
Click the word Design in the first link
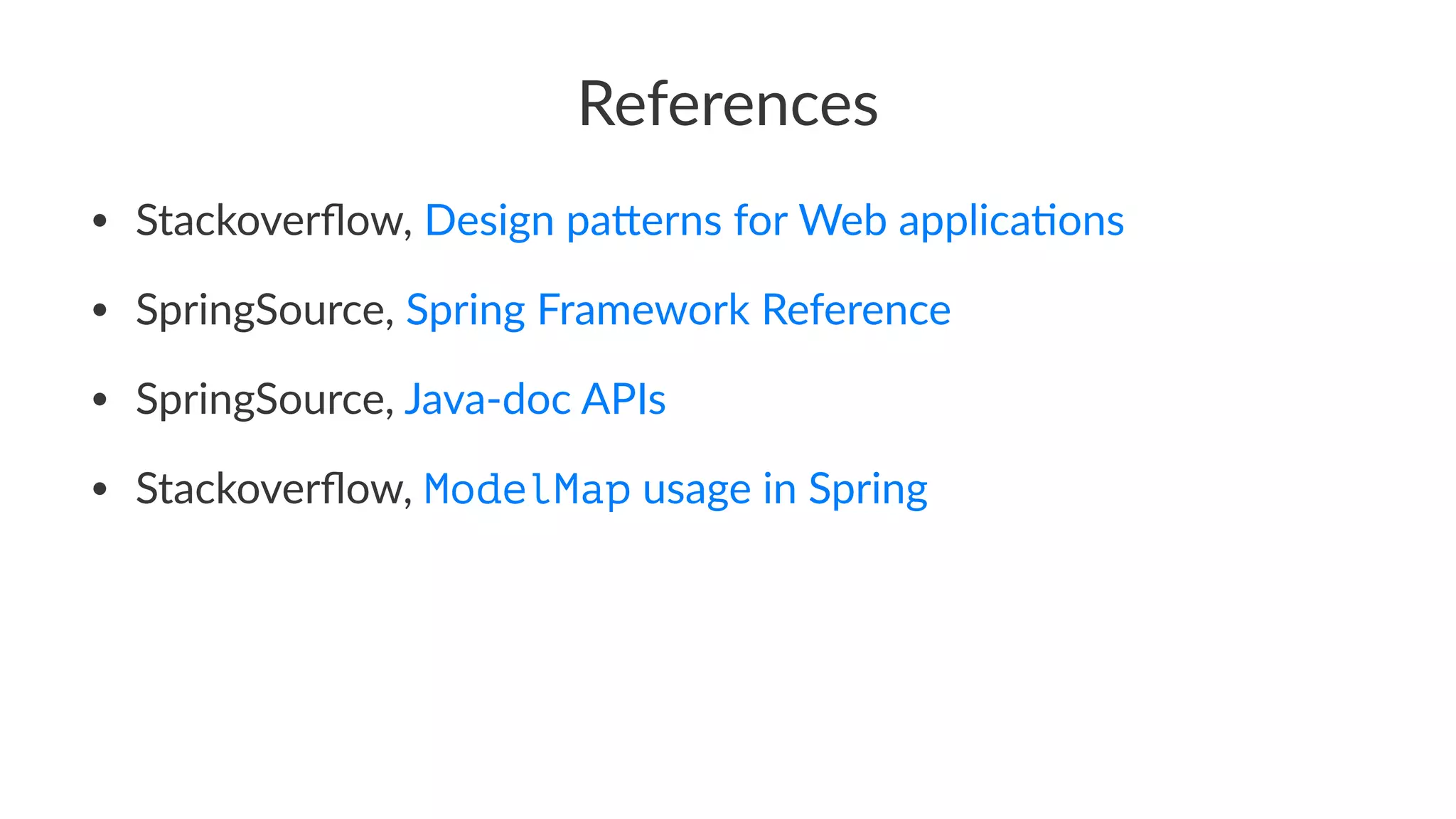click(x=488, y=220)
